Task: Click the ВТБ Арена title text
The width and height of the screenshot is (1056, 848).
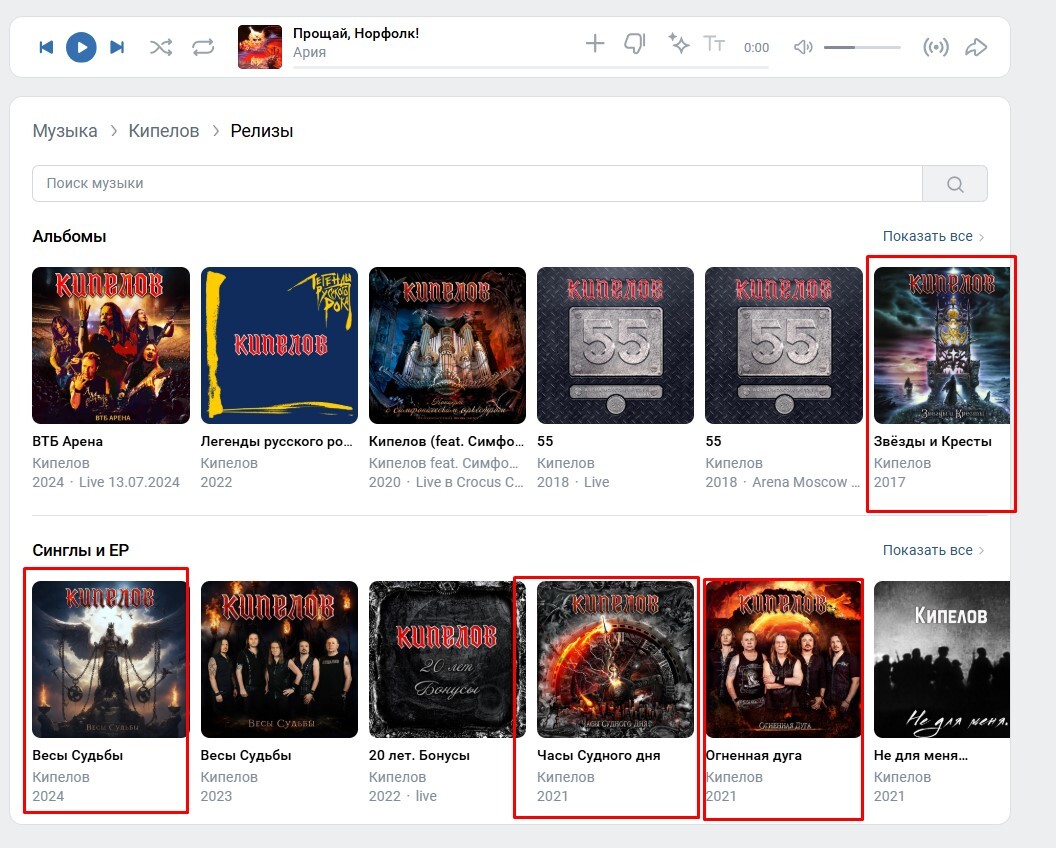Action: tap(67, 441)
